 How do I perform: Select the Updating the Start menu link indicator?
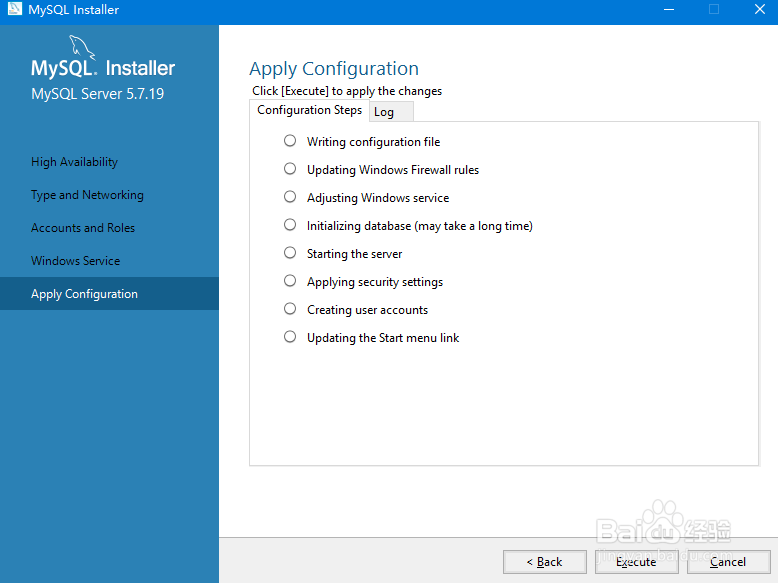pyautogui.click(x=290, y=337)
